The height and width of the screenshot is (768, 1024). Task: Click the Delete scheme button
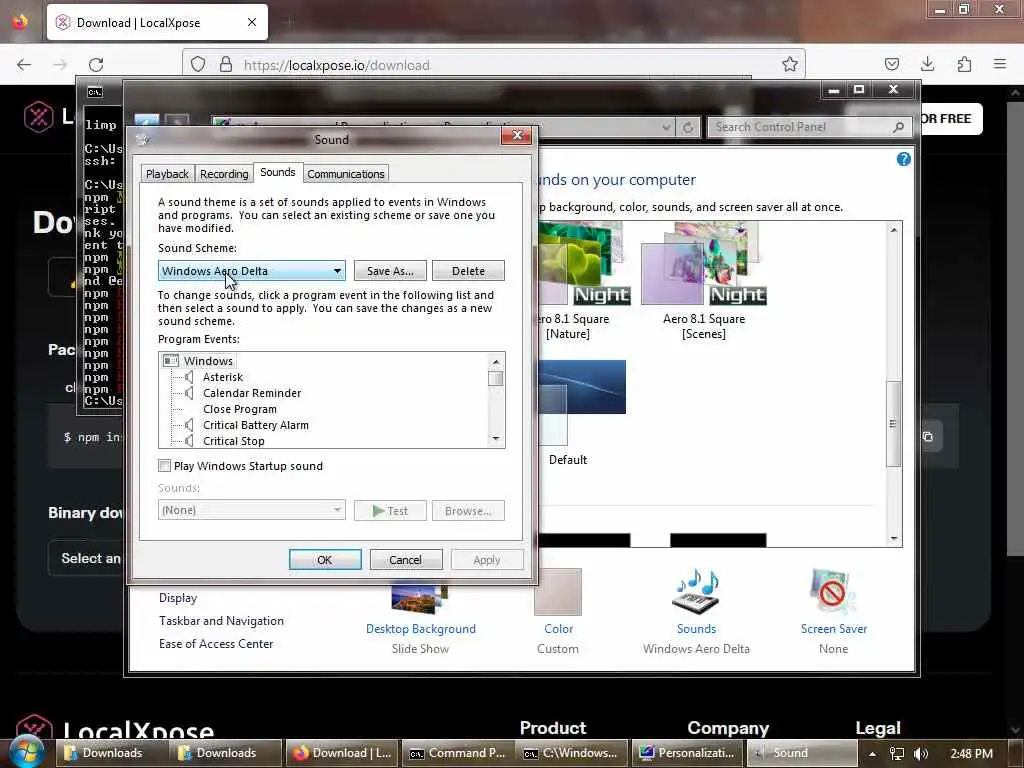[468, 270]
